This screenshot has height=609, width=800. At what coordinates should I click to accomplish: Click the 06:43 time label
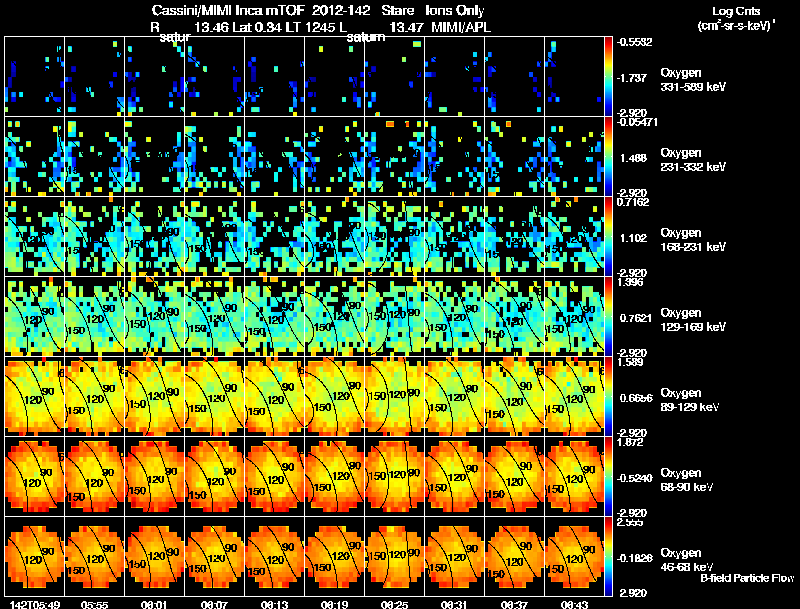click(574, 604)
